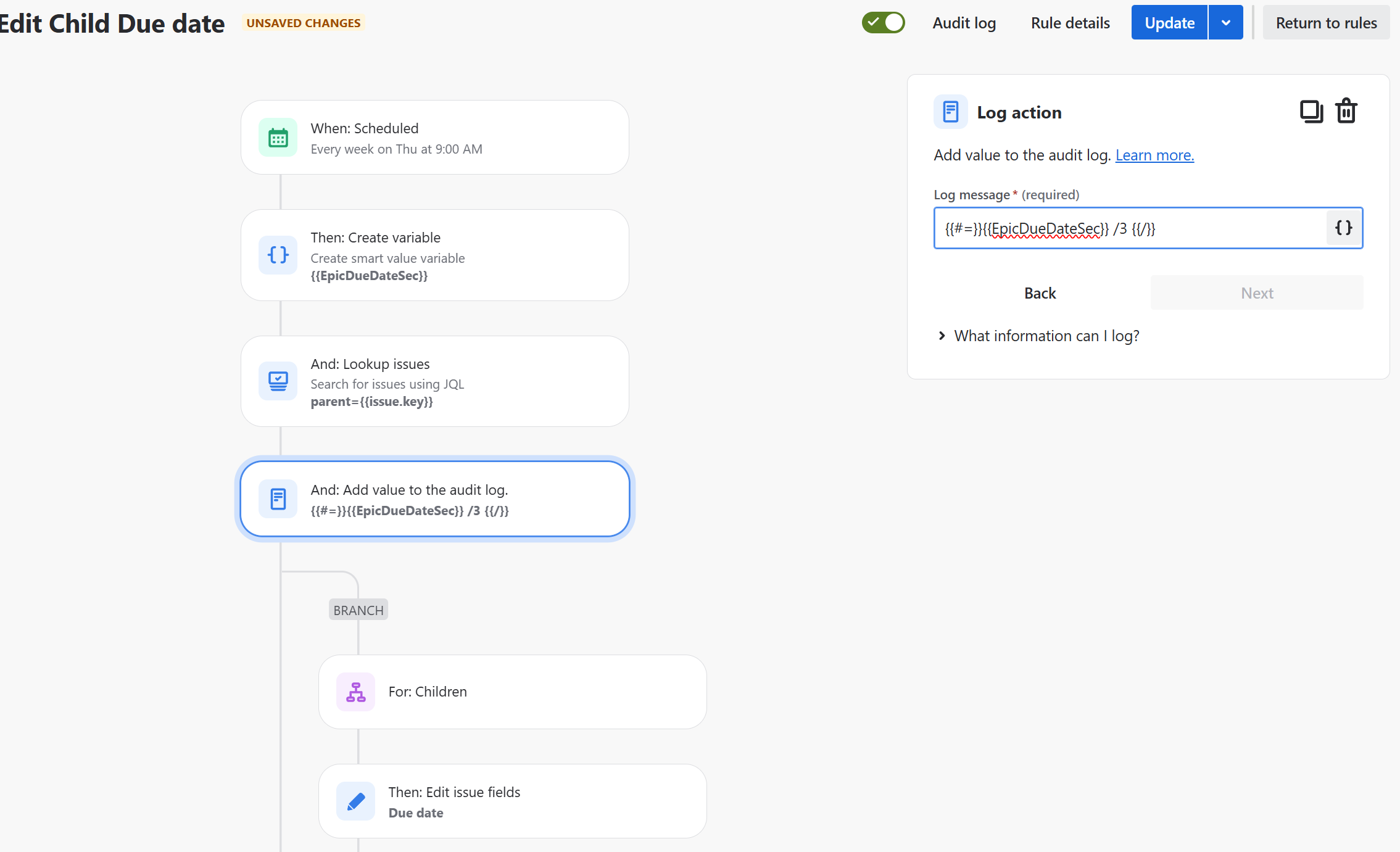Viewport: 1400px width, 852px height.
Task: Expand the What information can I log section
Action: 1046,336
